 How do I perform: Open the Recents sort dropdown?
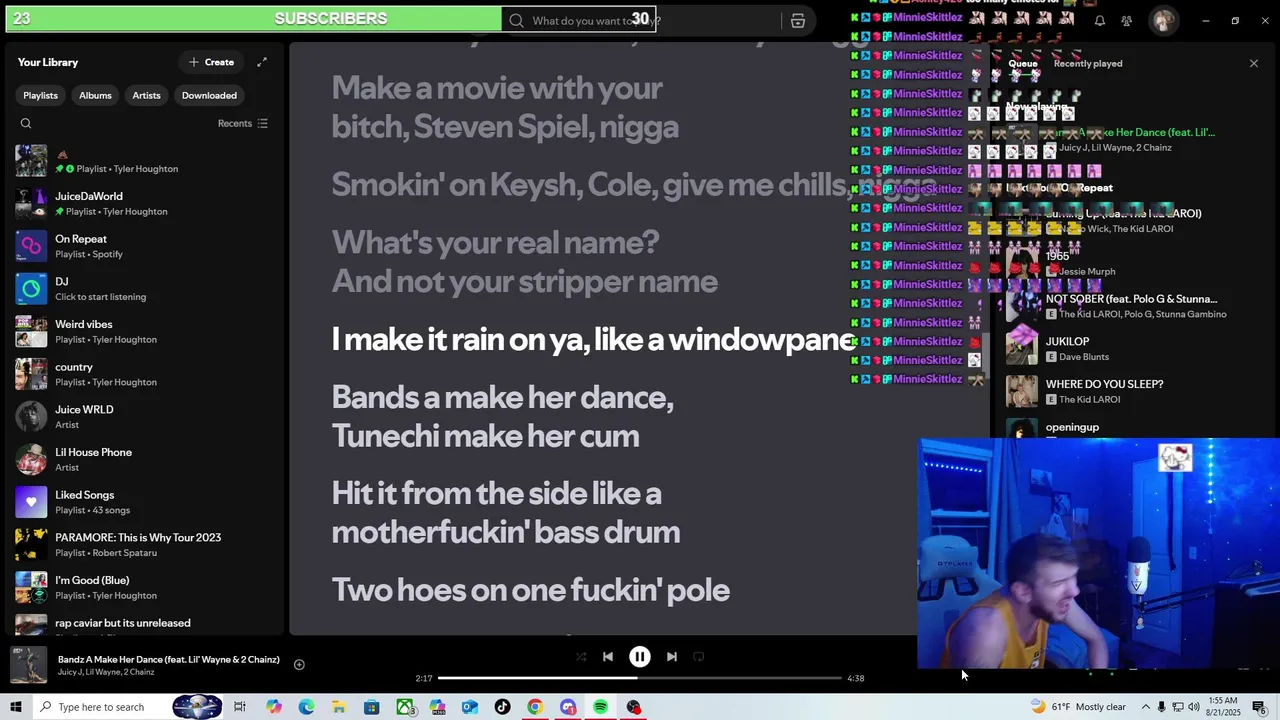tap(243, 124)
